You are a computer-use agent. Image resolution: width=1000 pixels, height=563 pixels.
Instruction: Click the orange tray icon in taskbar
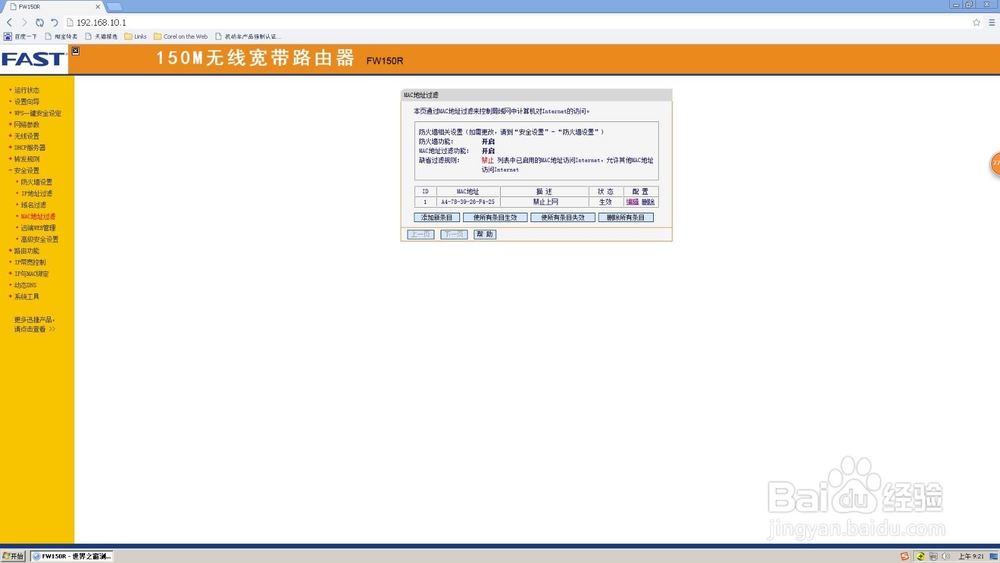904,557
